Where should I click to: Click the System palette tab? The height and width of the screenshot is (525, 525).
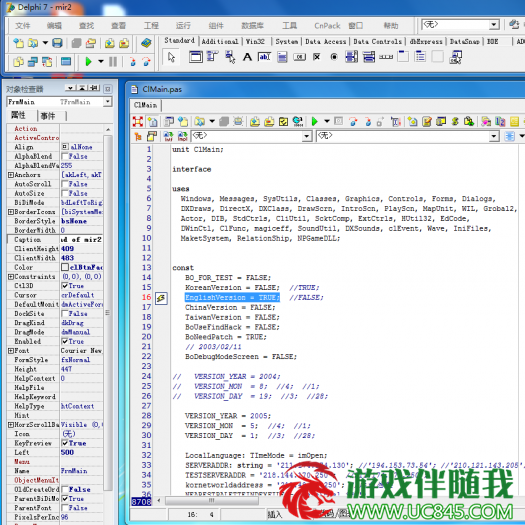tap(287, 41)
